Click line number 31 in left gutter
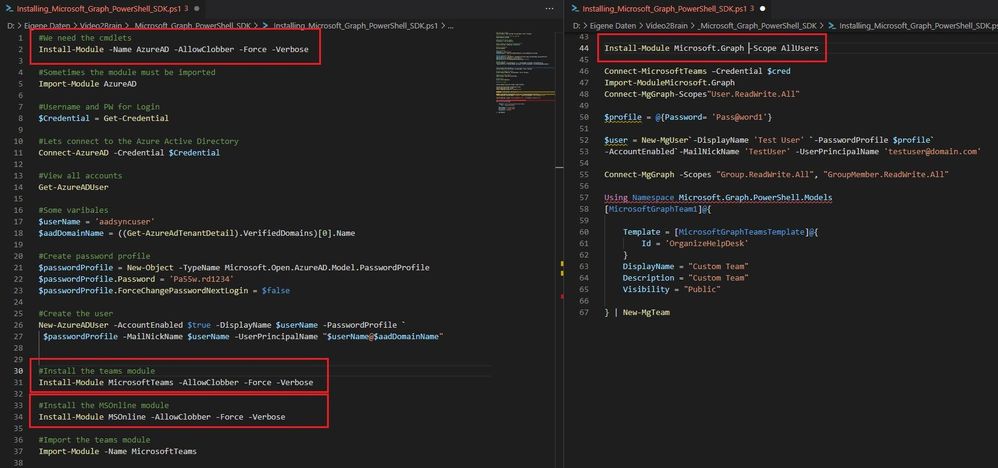 [x=19, y=382]
